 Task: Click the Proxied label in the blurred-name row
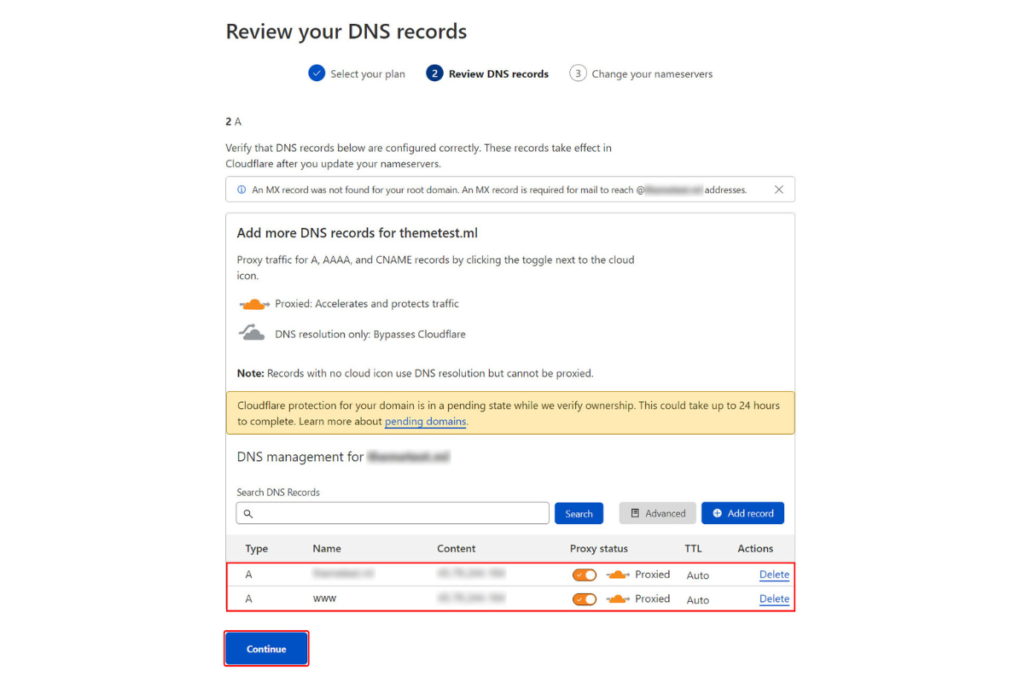(652, 575)
